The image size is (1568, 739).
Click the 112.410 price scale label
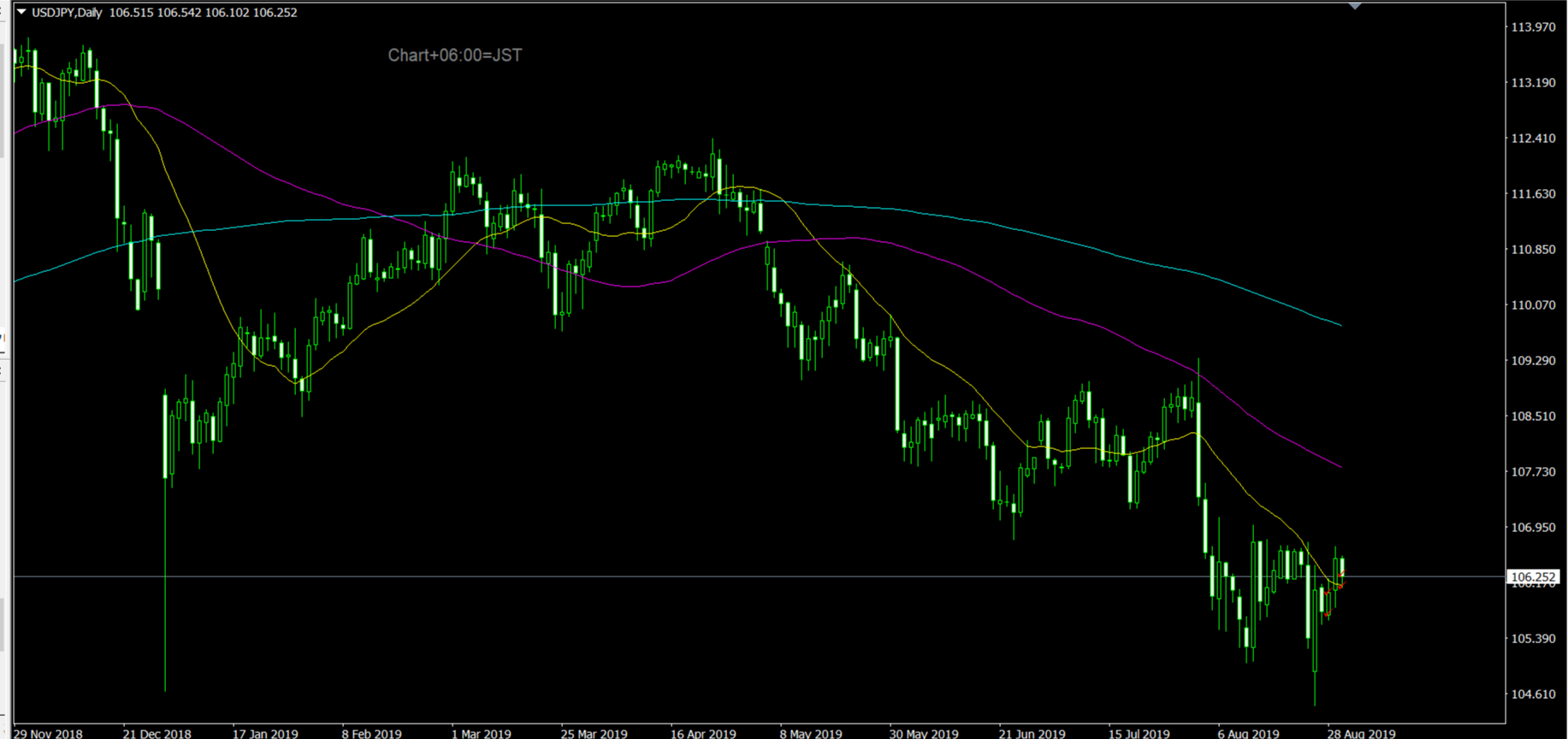(1533, 139)
